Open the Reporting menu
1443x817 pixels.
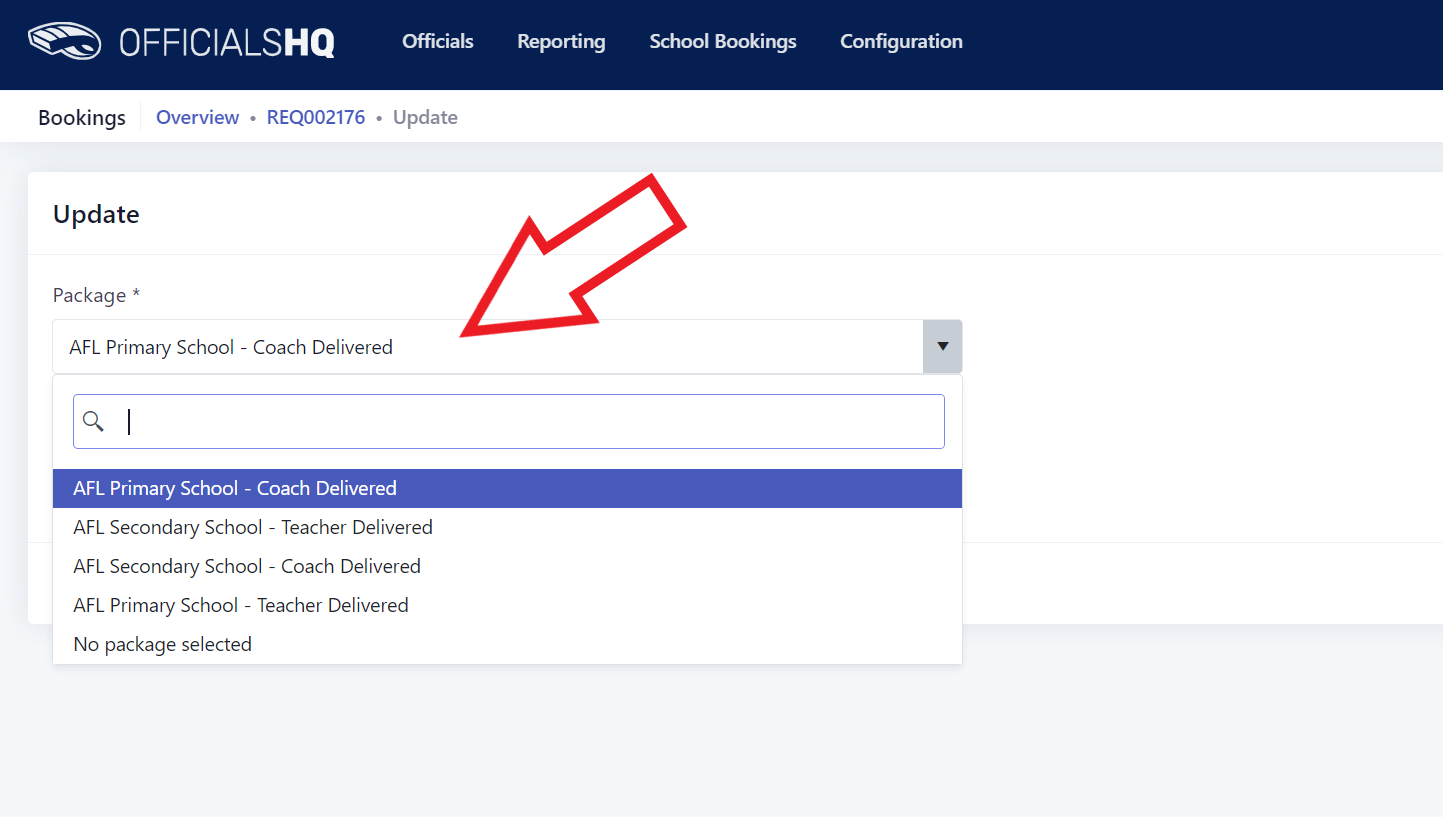[561, 41]
